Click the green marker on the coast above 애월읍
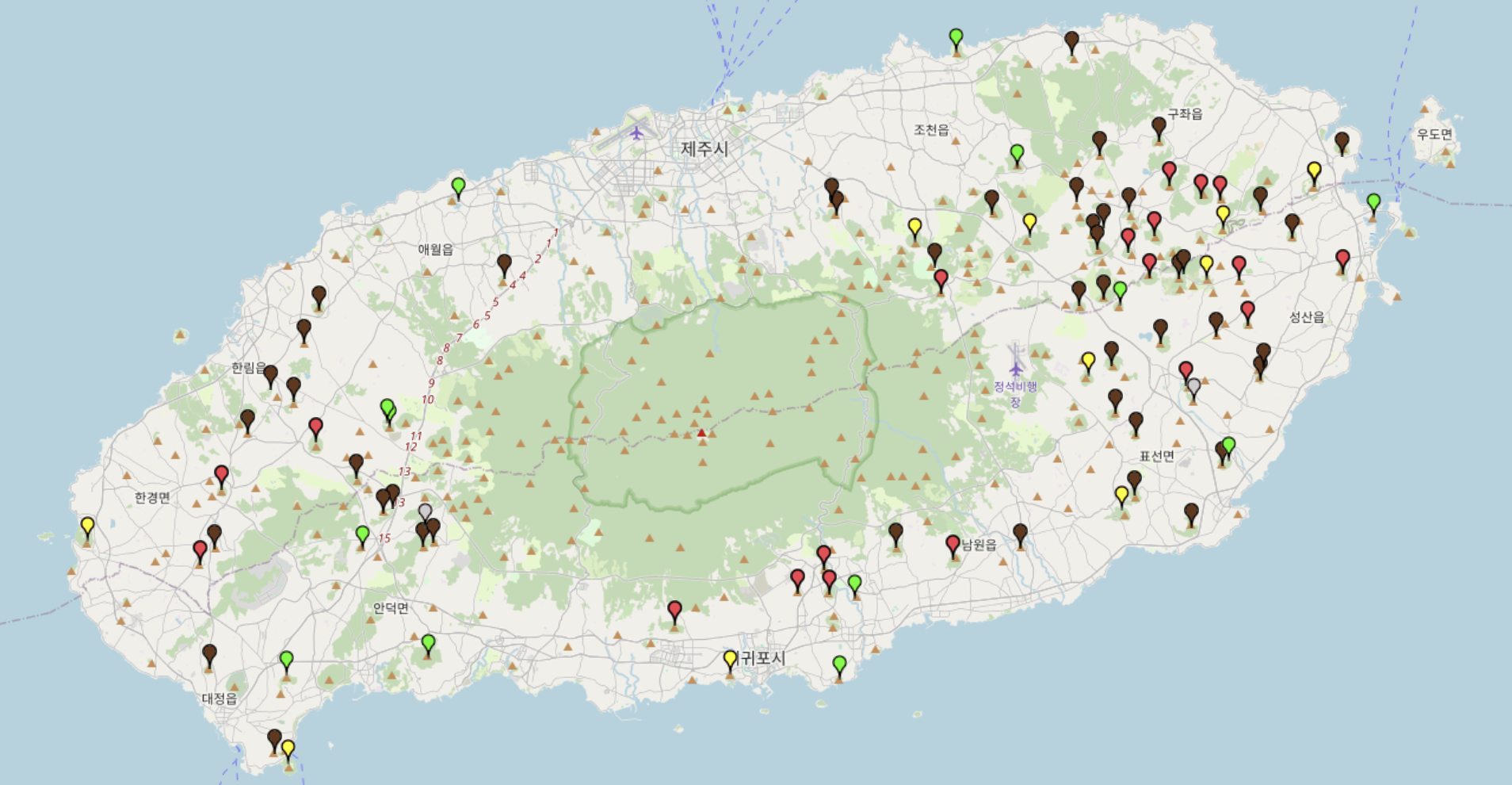1512x785 pixels. (458, 187)
